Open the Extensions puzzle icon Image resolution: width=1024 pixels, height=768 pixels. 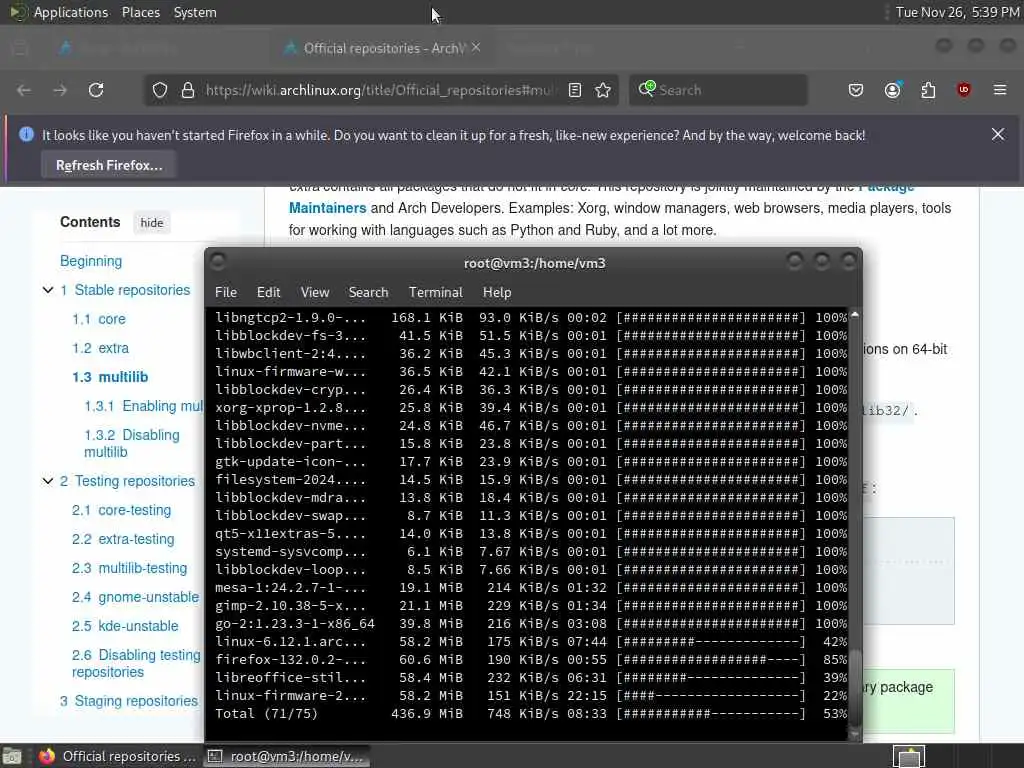[928, 90]
